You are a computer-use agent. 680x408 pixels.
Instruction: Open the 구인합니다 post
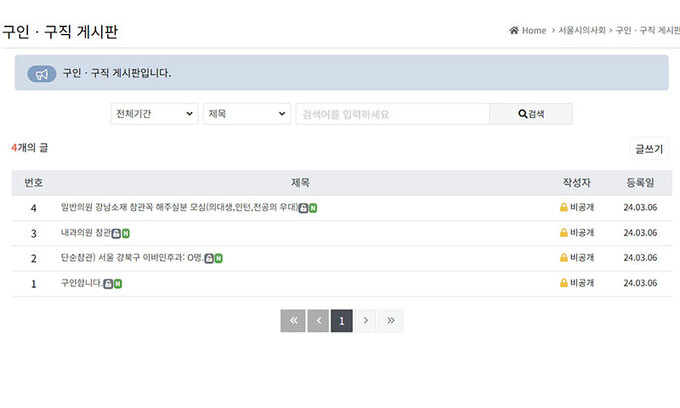81,284
